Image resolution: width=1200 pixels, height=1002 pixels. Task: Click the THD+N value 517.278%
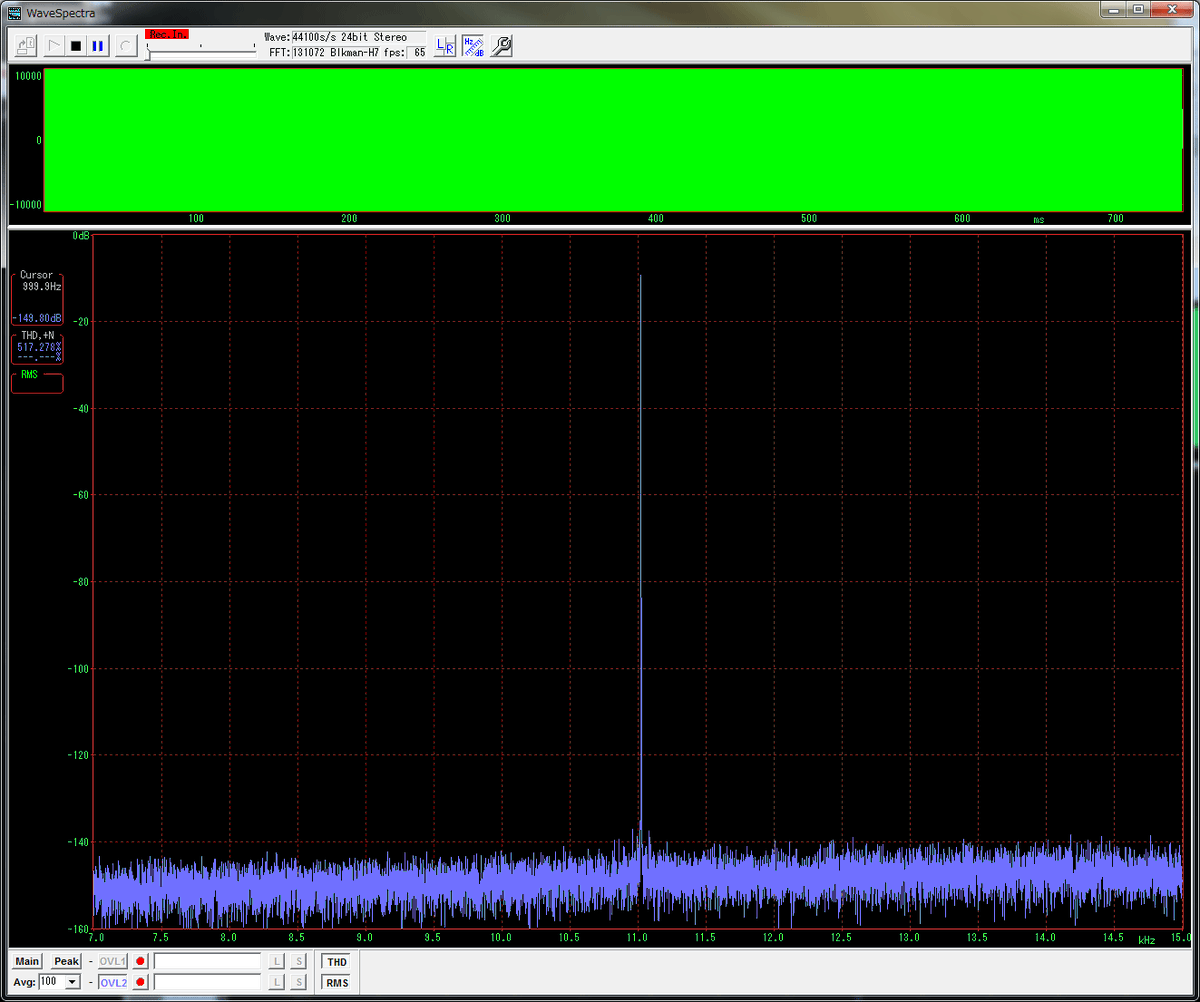coord(39,346)
